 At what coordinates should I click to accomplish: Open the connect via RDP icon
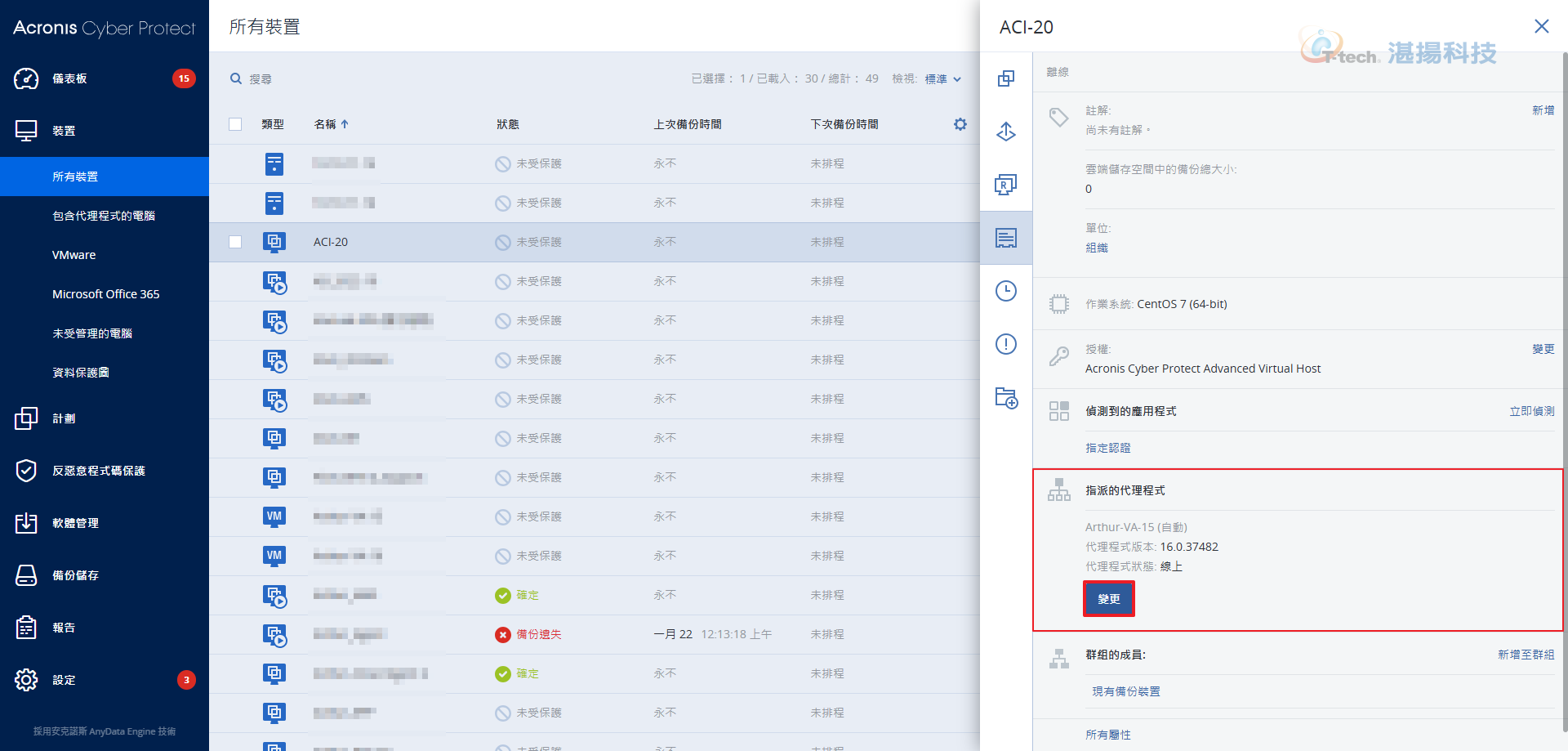tap(1006, 185)
